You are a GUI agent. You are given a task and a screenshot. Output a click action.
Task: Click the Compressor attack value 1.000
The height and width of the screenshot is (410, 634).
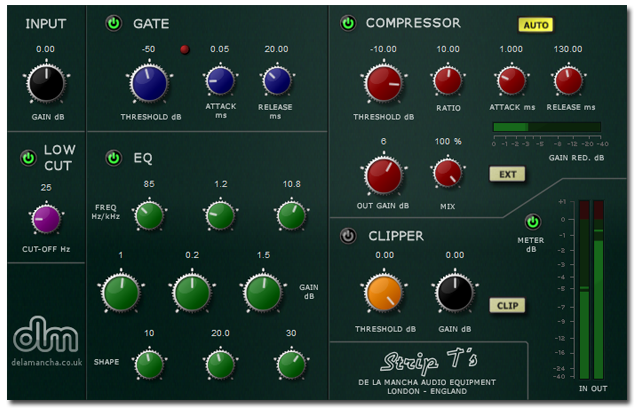coord(511,49)
